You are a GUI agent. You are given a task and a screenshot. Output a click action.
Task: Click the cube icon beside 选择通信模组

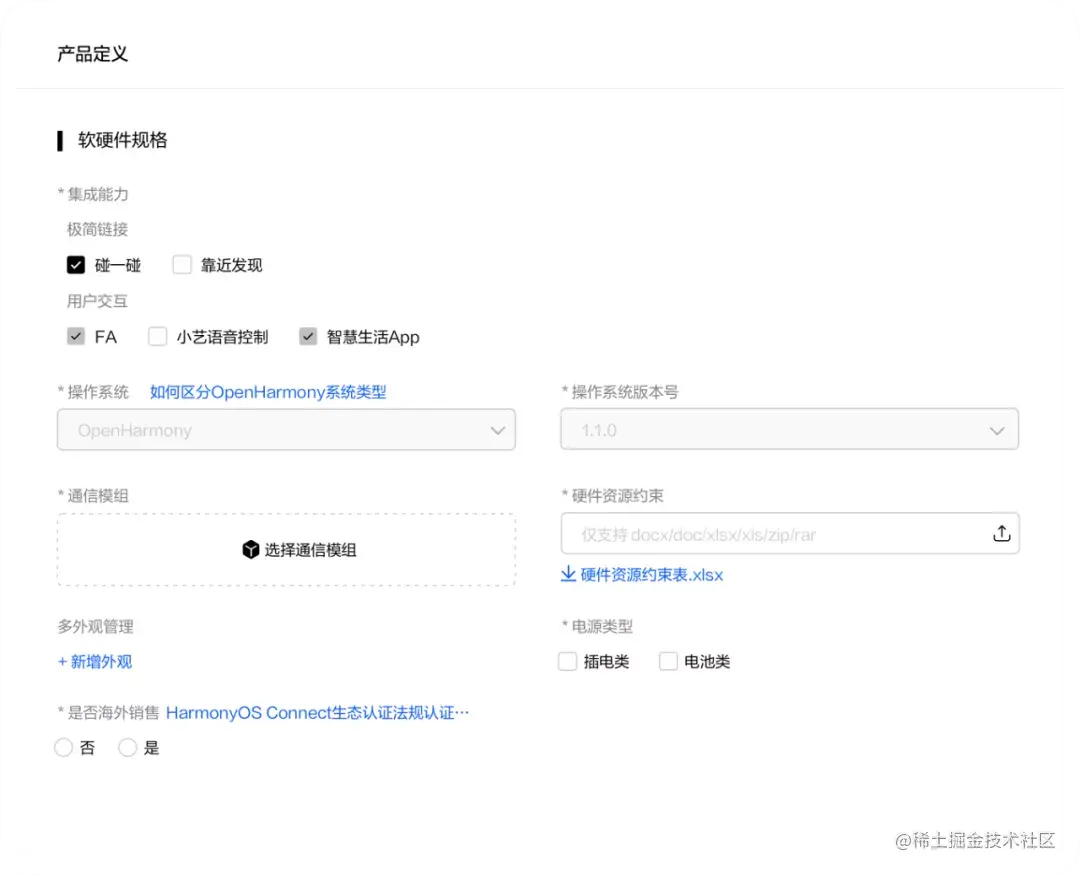tap(251, 550)
